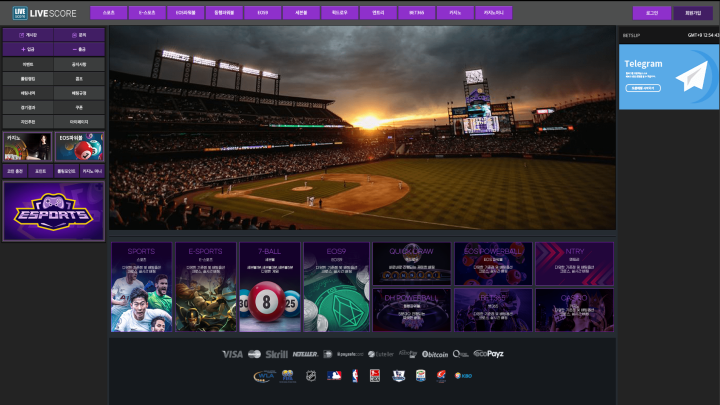Viewport: 720px width, 405px height.
Task: Click the KBO league logo
Action: pos(464,376)
